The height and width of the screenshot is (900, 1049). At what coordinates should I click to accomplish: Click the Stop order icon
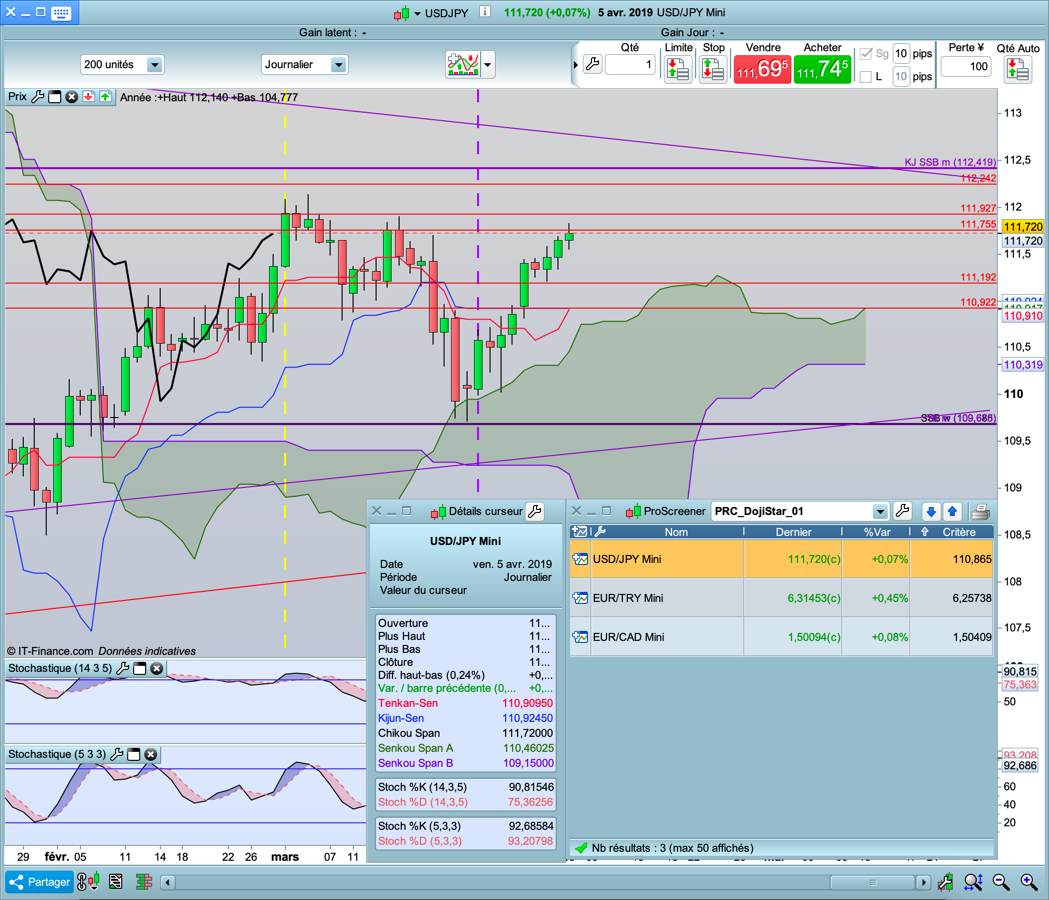(713, 69)
